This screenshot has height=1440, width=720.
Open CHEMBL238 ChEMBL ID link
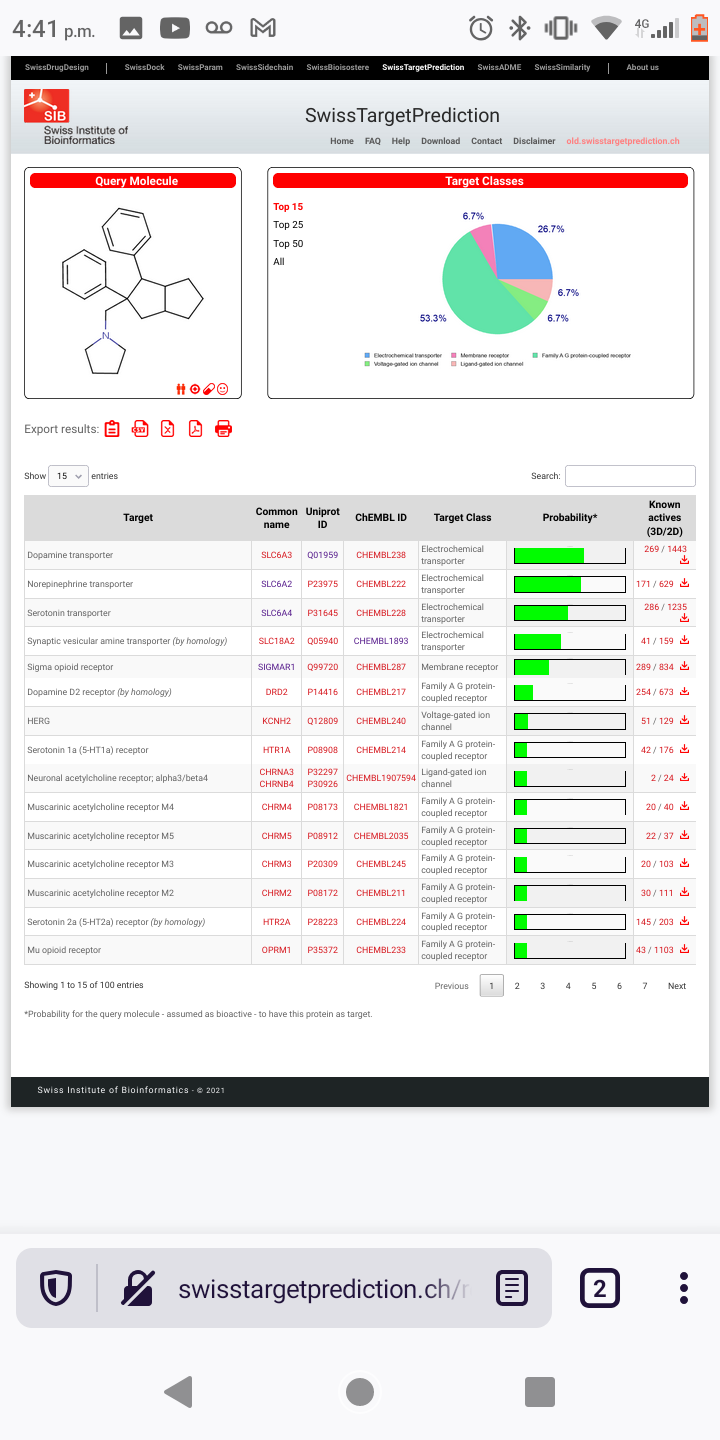click(x=381, y=555)
